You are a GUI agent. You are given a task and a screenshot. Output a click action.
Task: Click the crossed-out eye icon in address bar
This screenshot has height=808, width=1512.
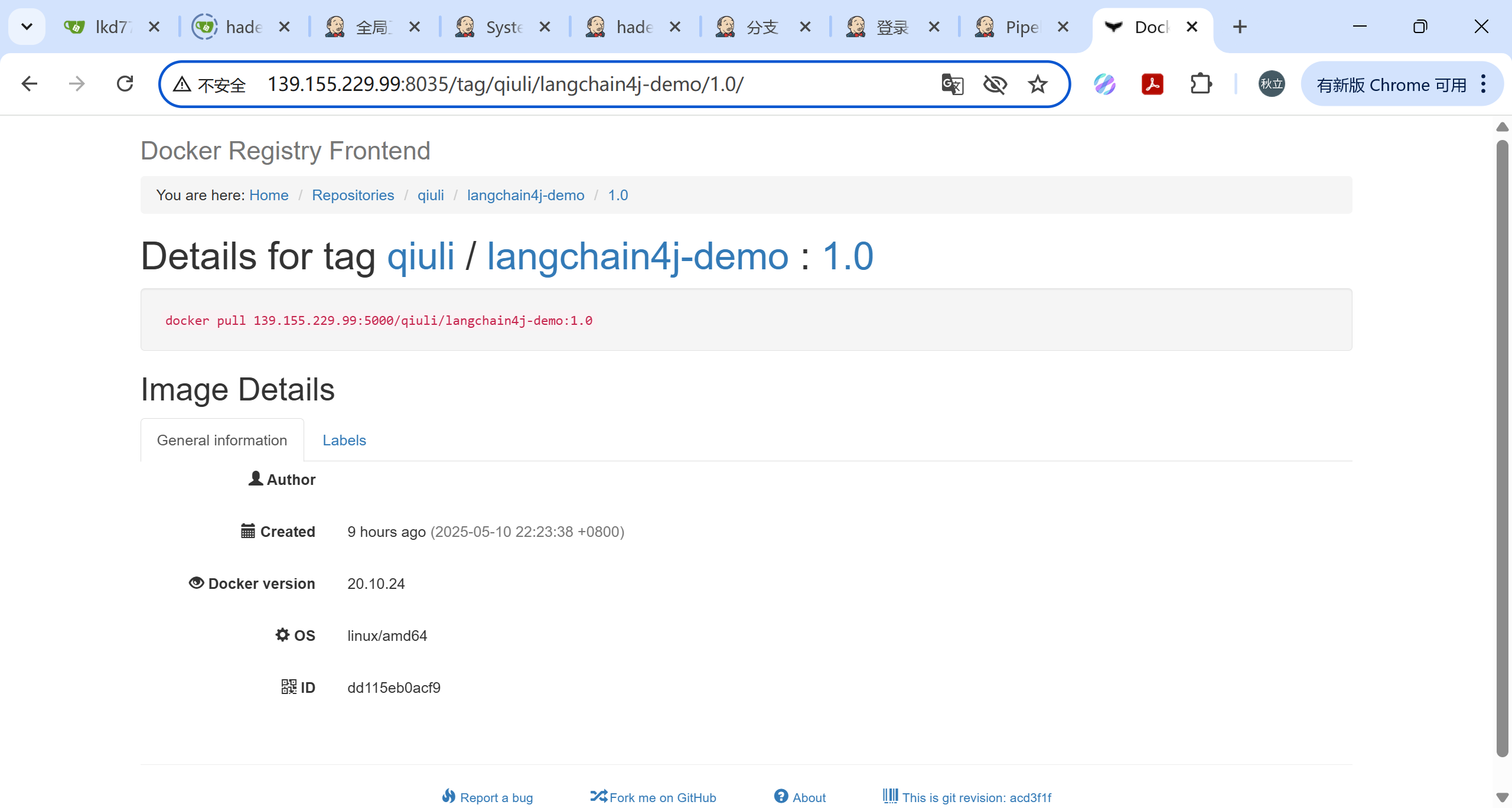pyautogui.click(x=995, y=84)
